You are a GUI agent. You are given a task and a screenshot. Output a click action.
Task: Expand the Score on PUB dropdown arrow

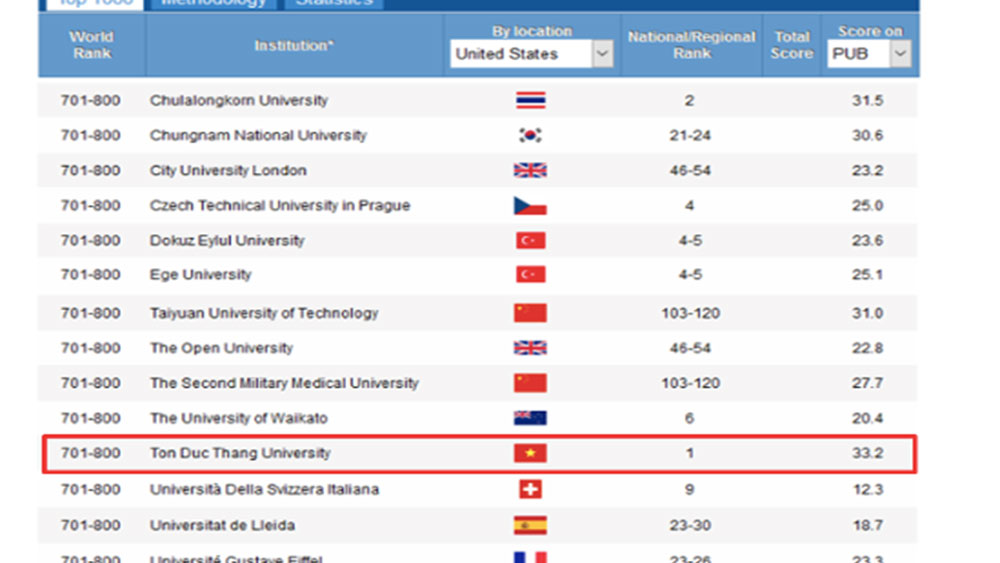[900, 54]
